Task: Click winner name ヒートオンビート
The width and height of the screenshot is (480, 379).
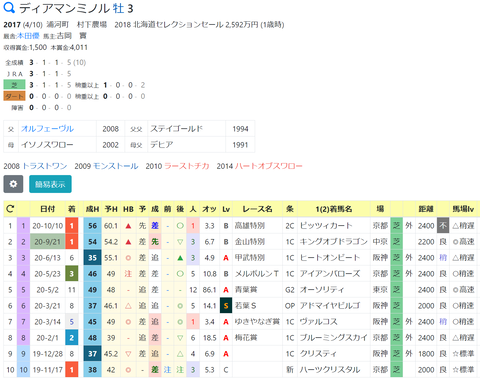Action: [x=330, y=258]
